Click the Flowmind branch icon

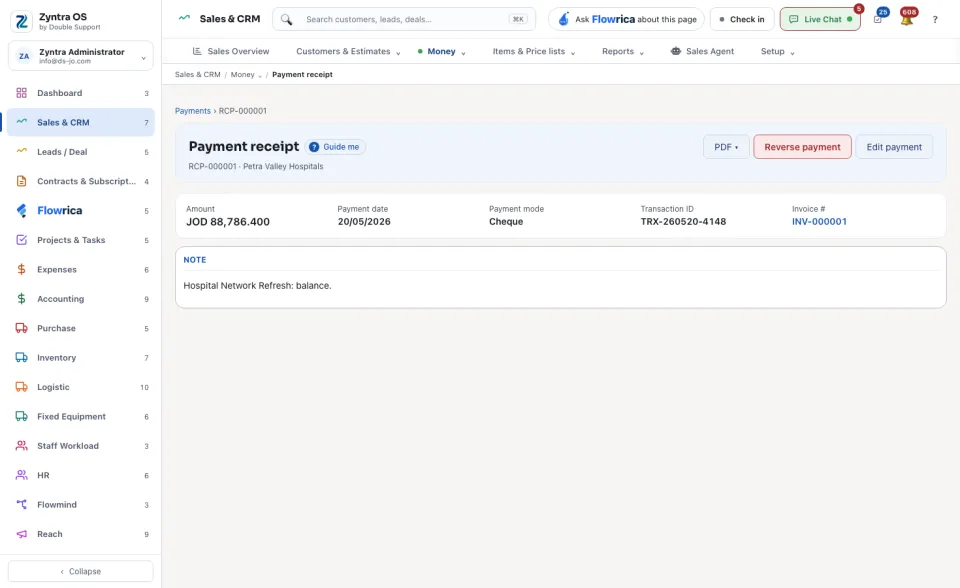21,505
